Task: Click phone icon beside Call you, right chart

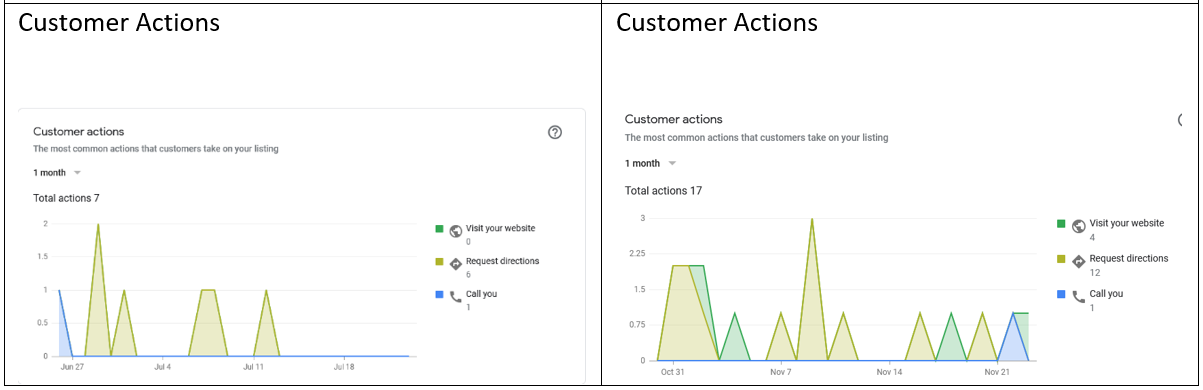Action: (1079, 296)
